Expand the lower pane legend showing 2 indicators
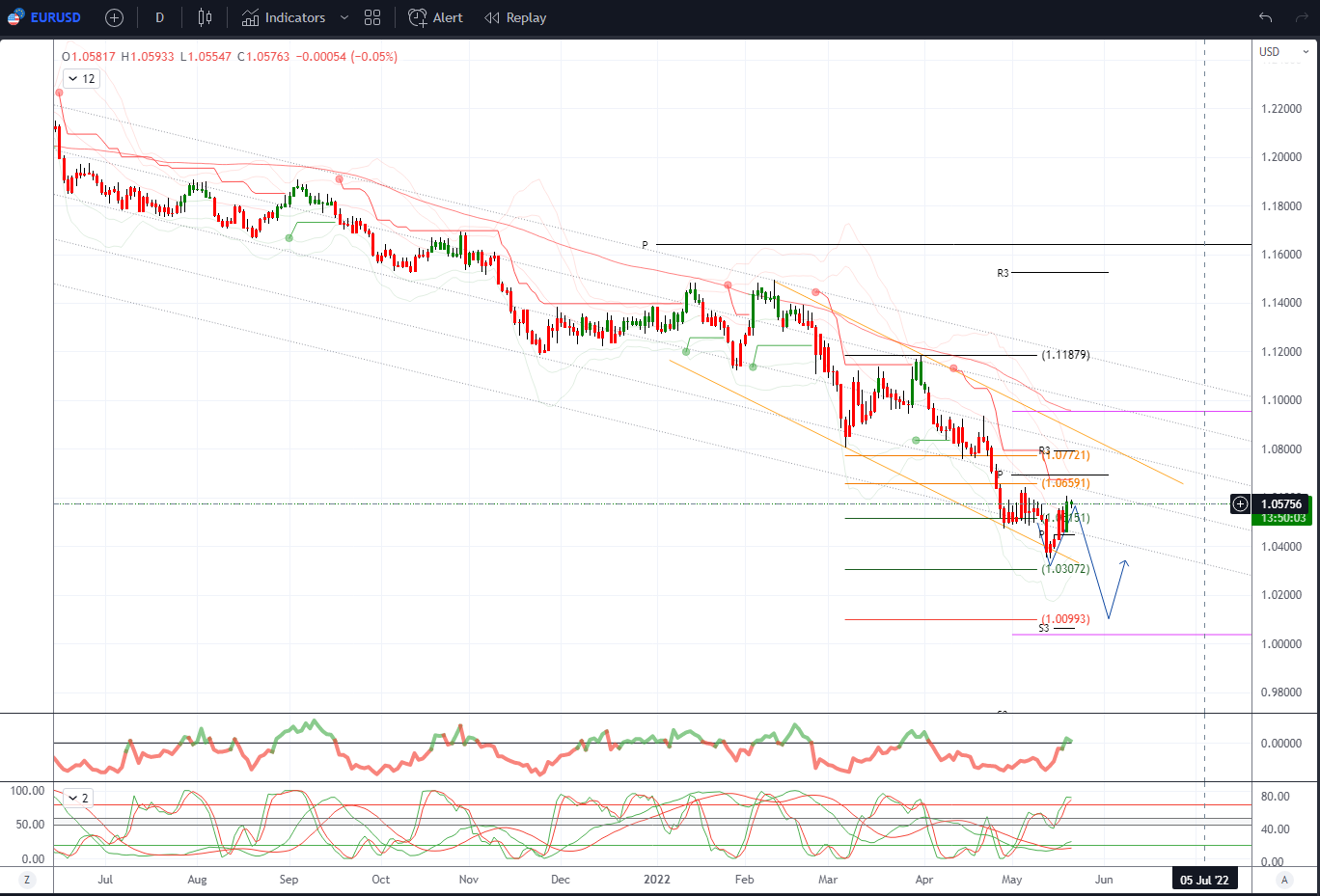 78,798
